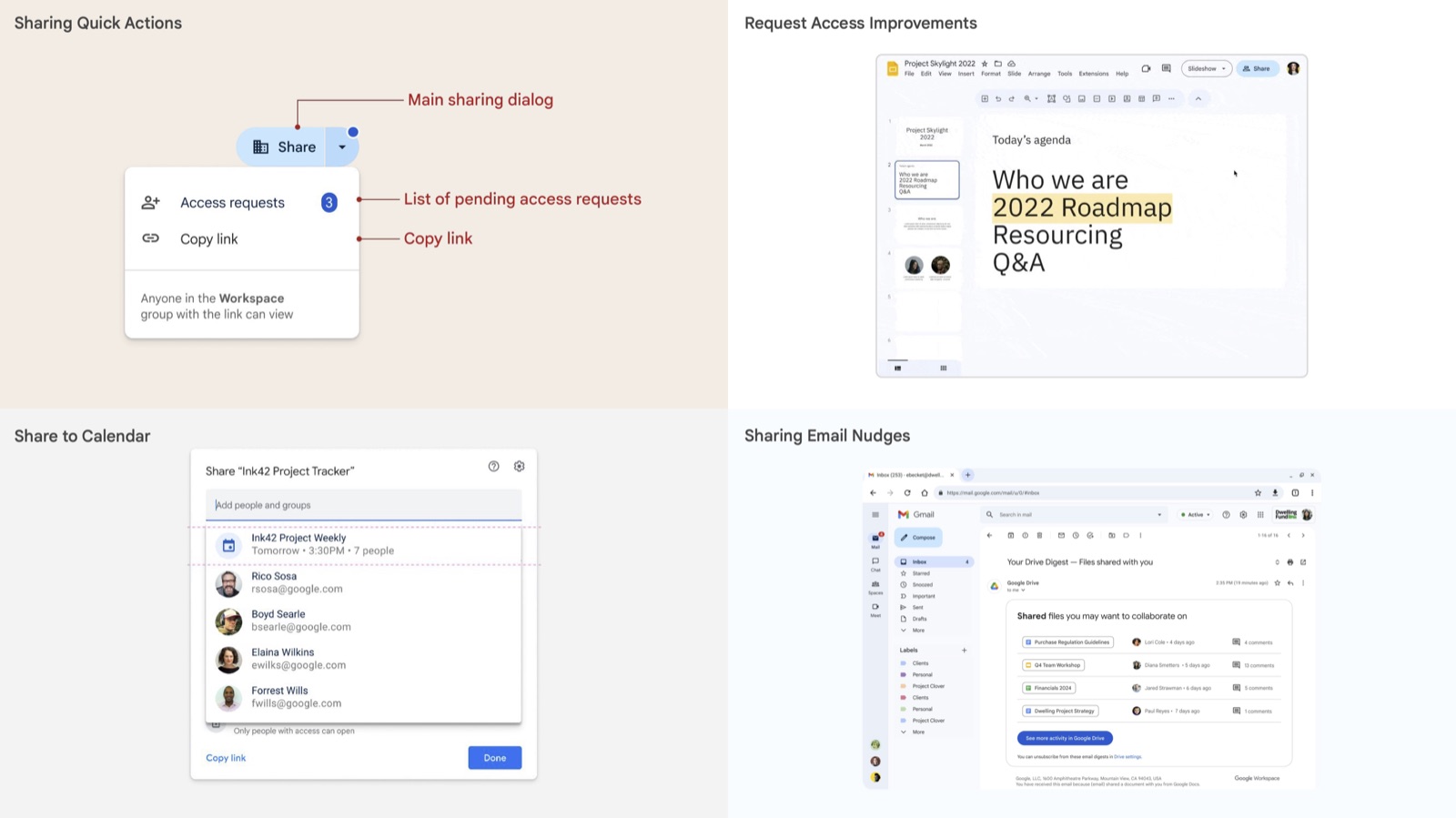Open Gmail settings gear icon

(1243, 514)
